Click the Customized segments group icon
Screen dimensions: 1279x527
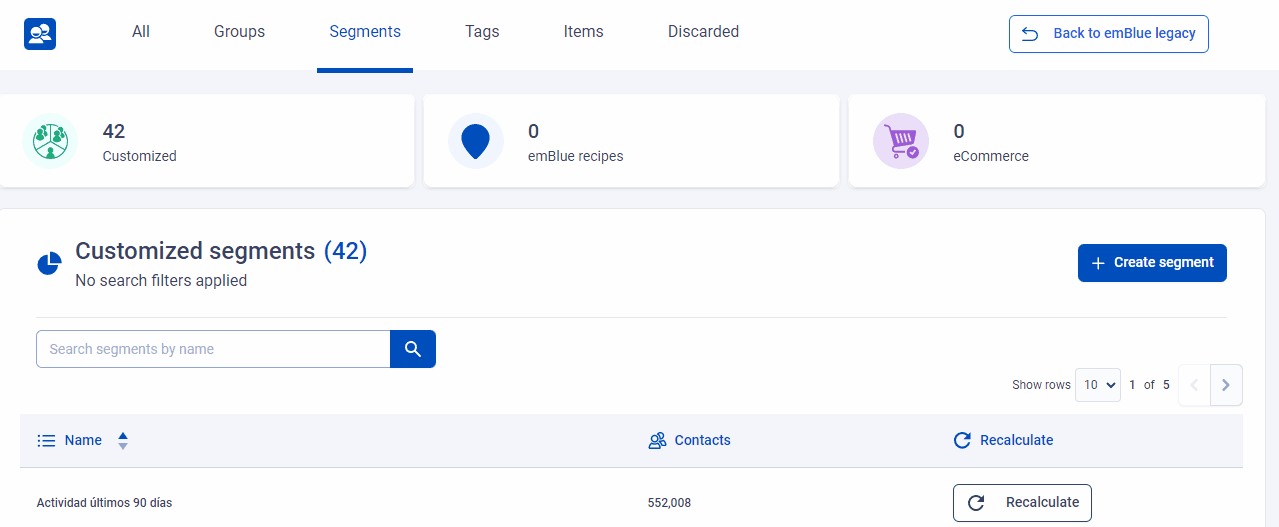pos(50,141)
